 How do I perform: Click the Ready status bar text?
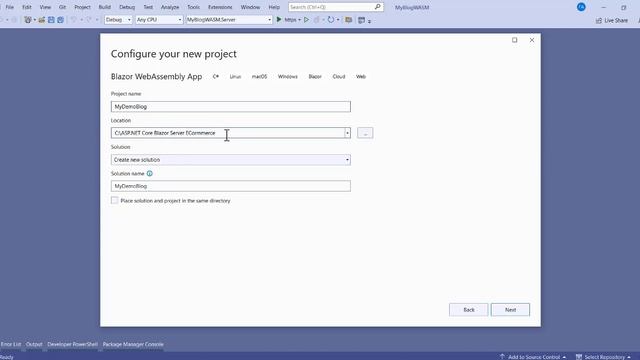pos(7,357)
